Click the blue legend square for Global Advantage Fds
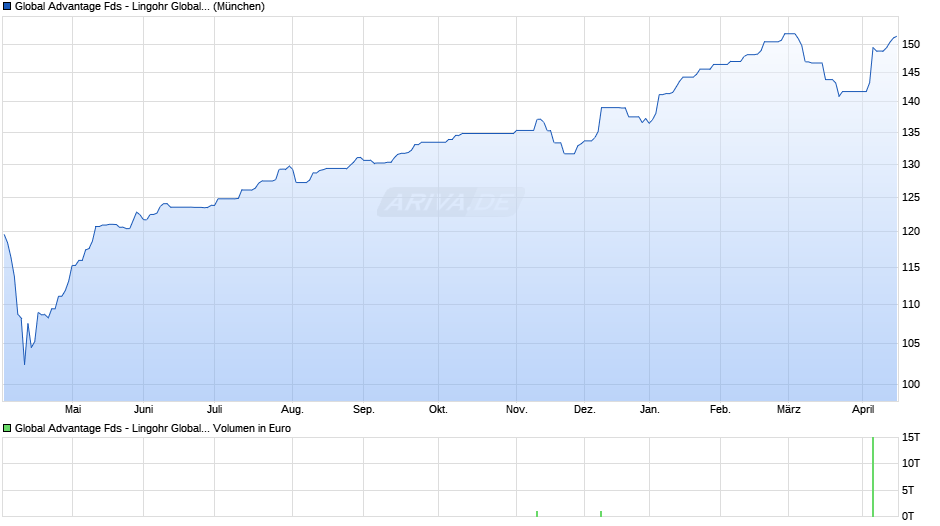 (x=7, y=7)
